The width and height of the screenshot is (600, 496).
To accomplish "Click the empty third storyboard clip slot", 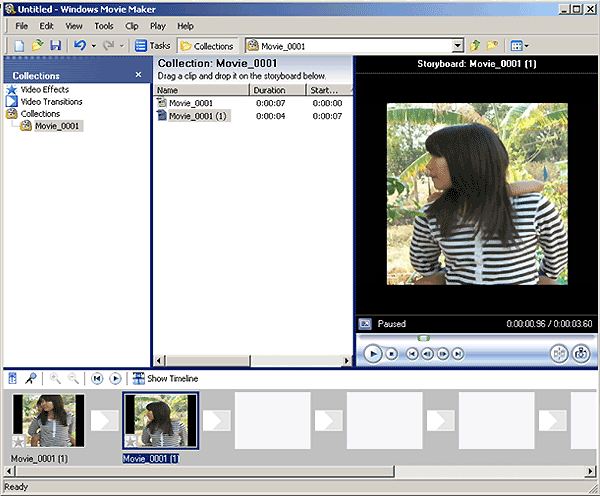I will point(272,421).
